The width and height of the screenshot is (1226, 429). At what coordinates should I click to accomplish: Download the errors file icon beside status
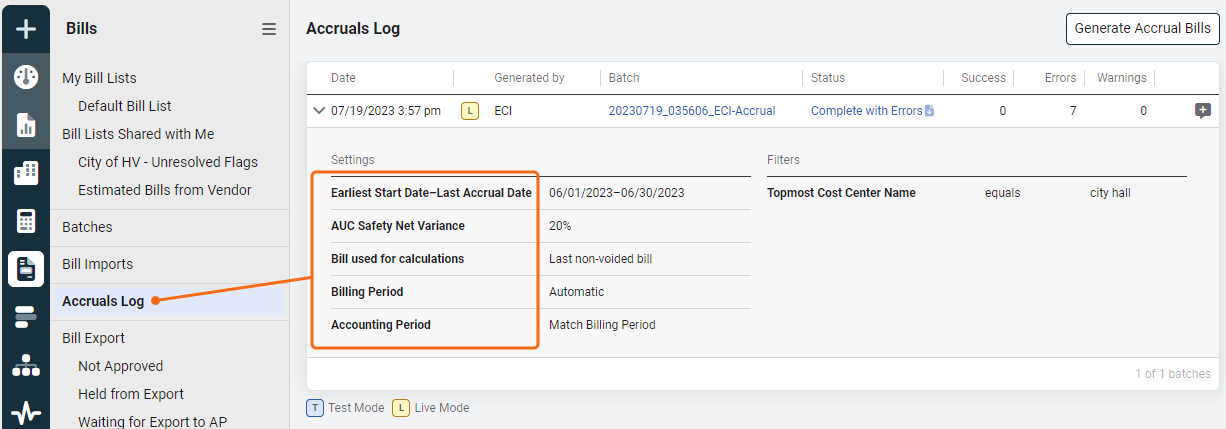tap(929, 111)
